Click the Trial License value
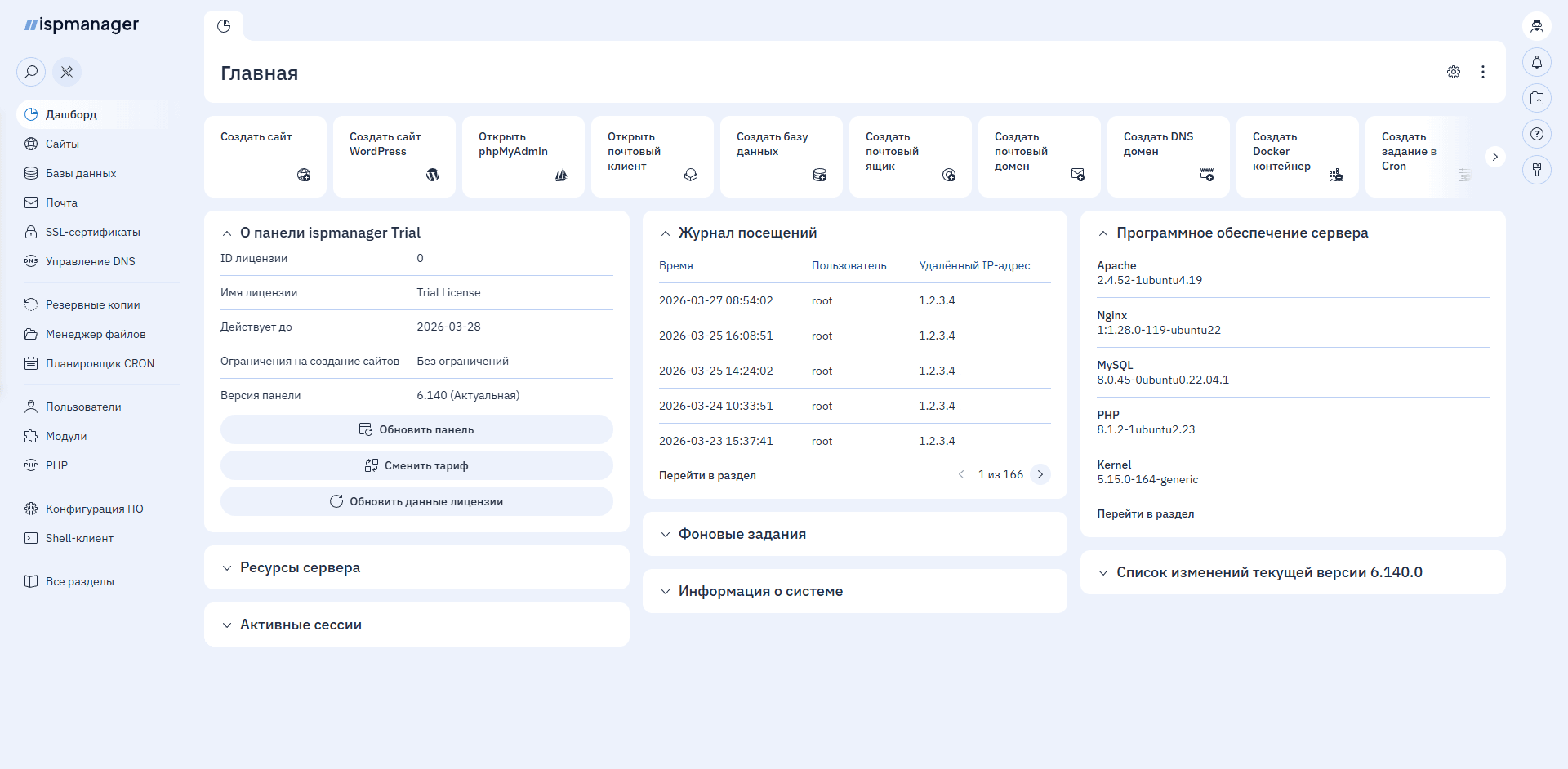Screen dimensions: 1568x769 (448, 292)
